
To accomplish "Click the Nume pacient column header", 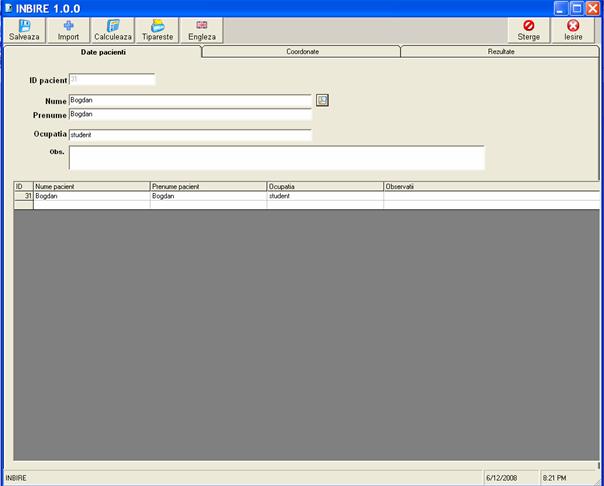I will 90,186.
